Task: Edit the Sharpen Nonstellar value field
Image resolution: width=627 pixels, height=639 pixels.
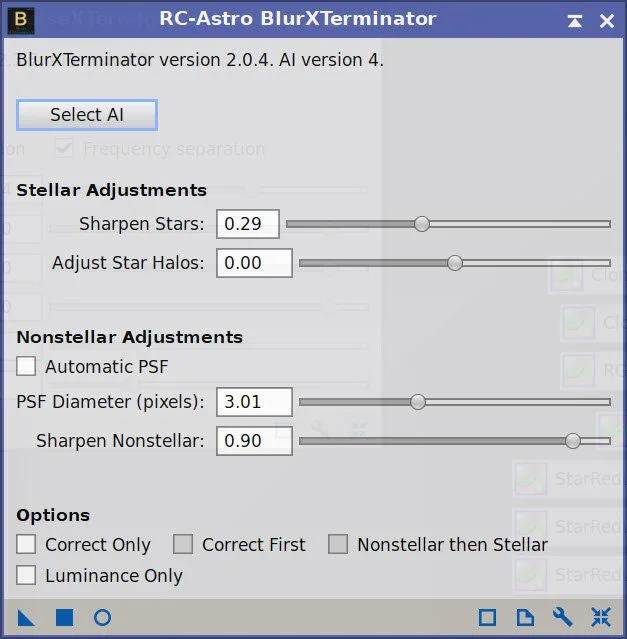Action: (x=254, y=441)
